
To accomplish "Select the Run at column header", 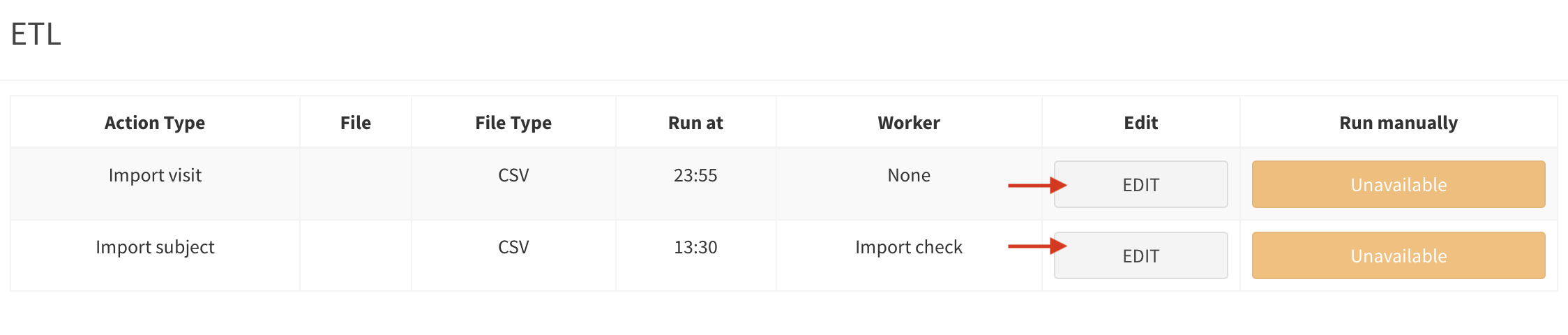I will pyautogui.click(x=695, y=123).
